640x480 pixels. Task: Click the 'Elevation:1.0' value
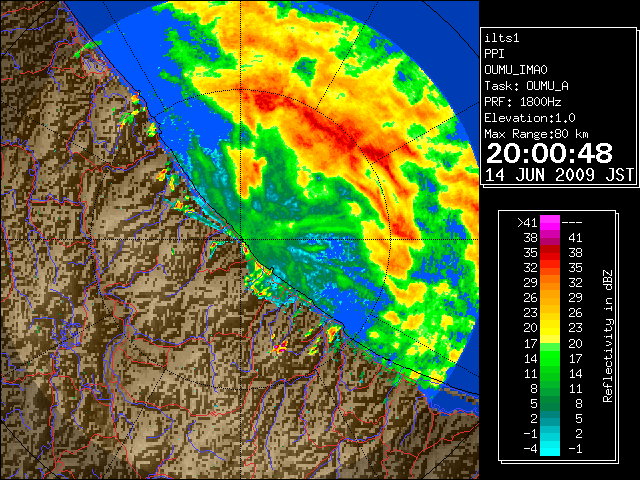click(x=530, y=118)
